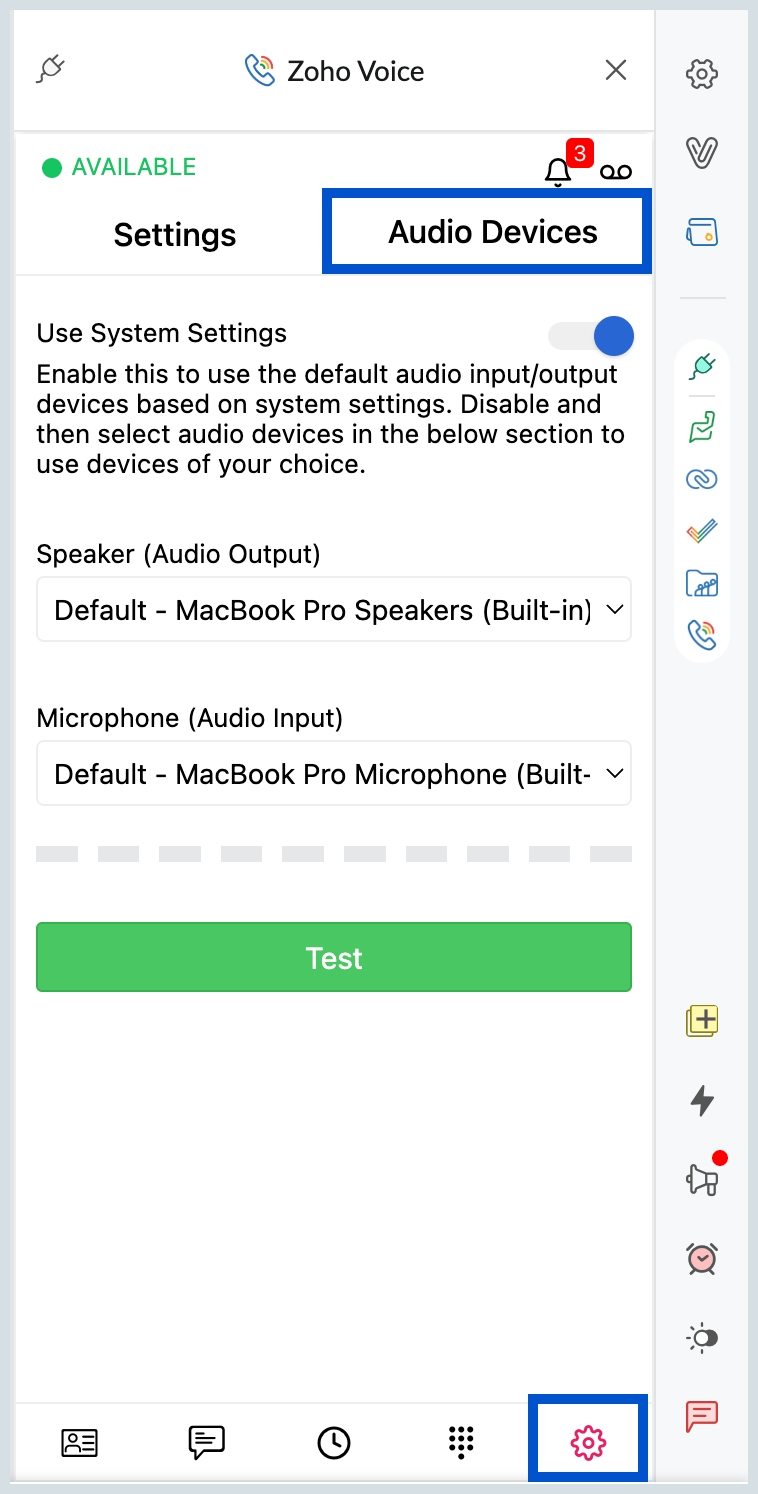Open the sticky note plus icon

703,1021
